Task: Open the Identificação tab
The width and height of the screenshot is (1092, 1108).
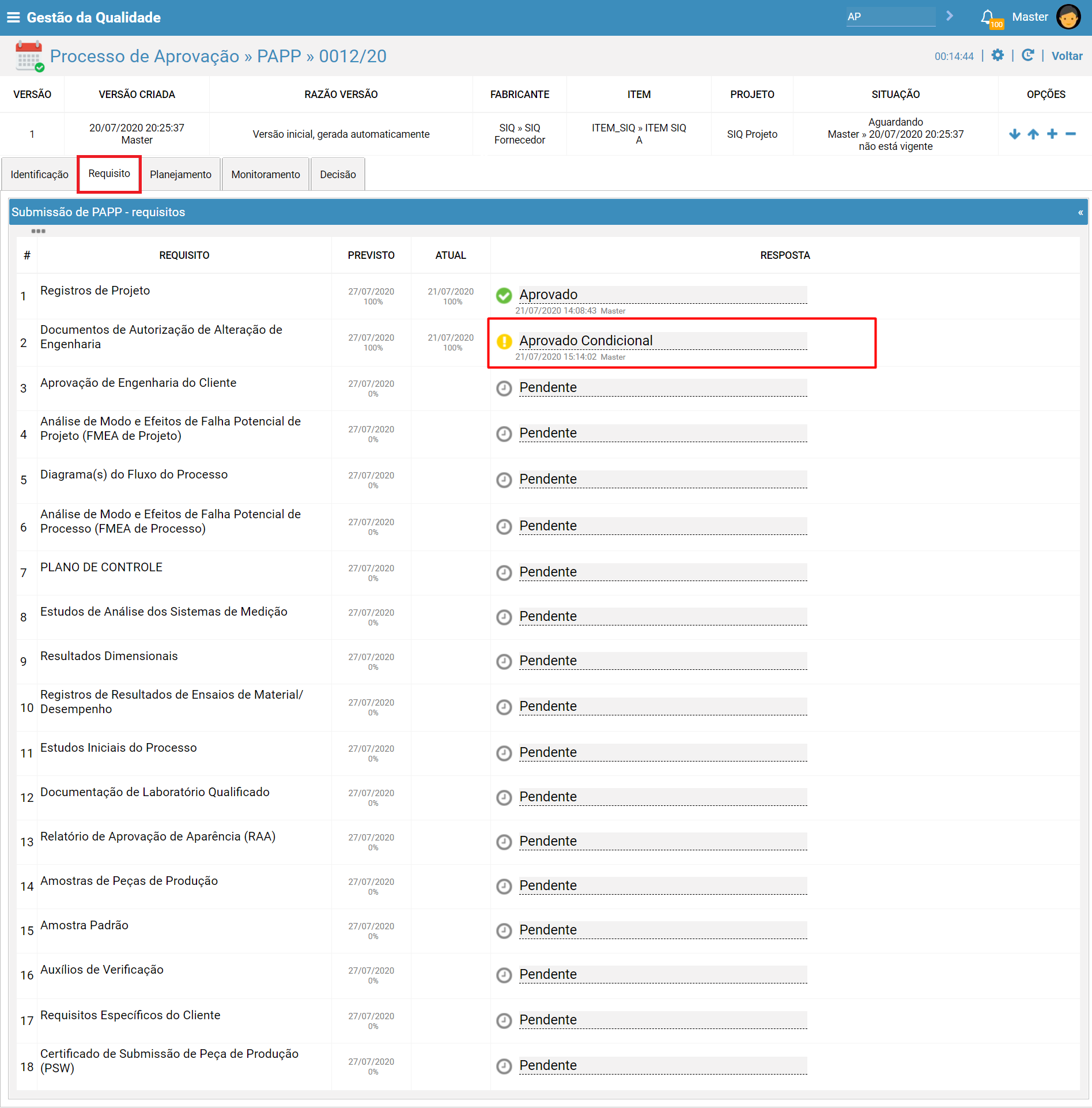Action: [x=39, y=174]
